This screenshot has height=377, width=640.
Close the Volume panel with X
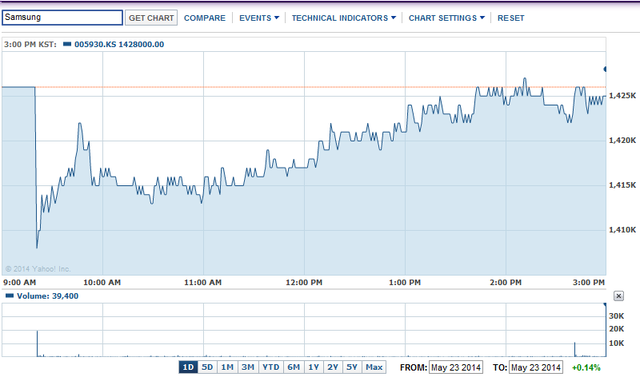(619, 296)
